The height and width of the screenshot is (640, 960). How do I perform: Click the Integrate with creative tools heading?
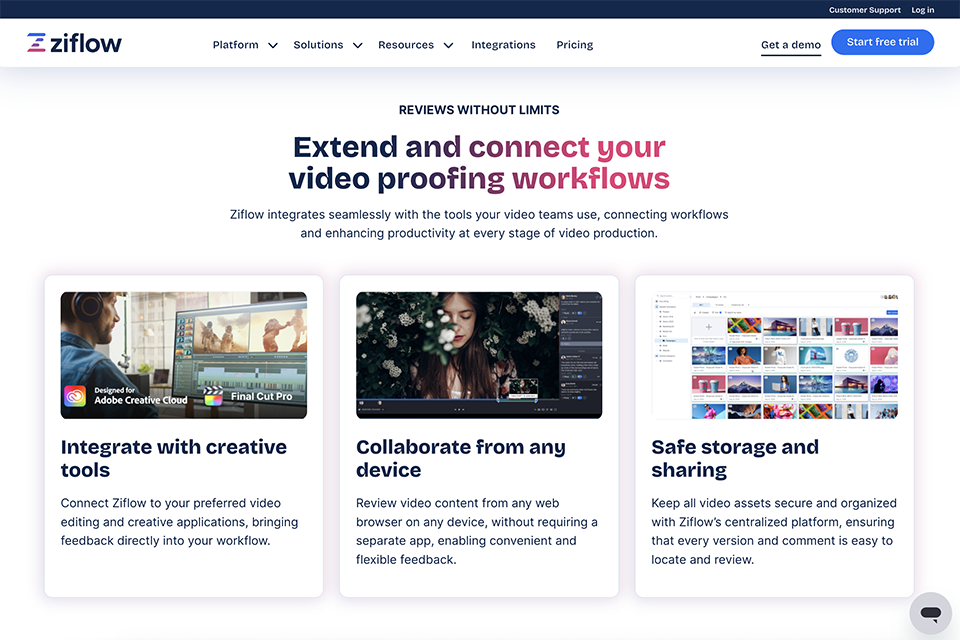click(173, 458)
